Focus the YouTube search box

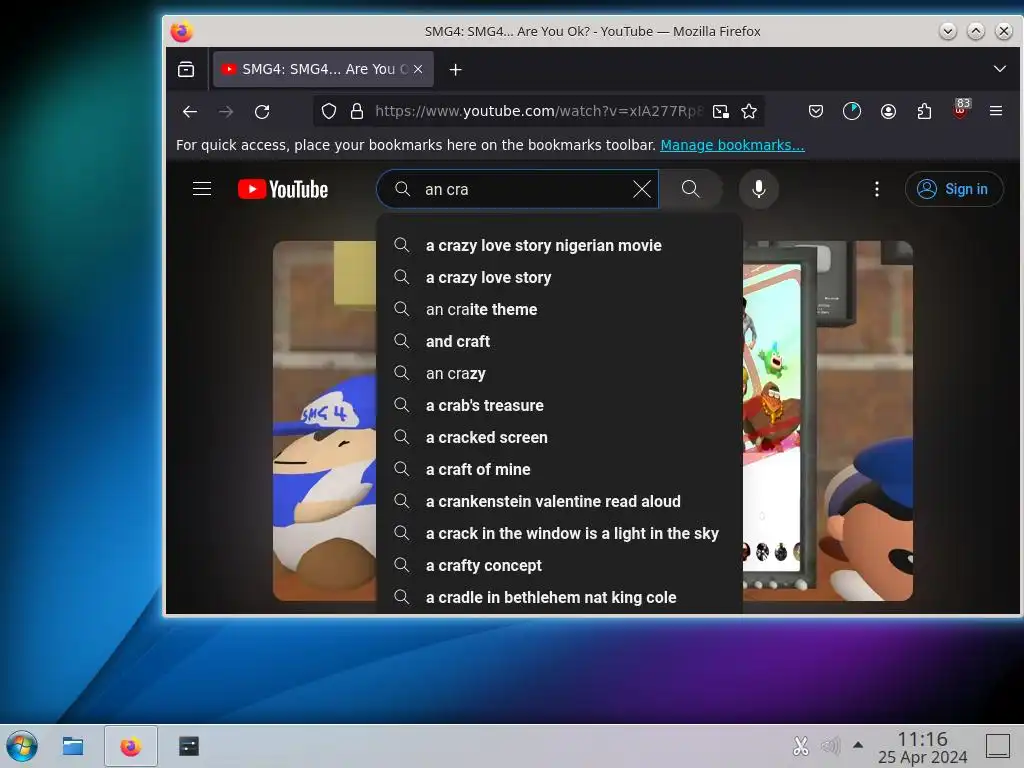coord(516,189)
